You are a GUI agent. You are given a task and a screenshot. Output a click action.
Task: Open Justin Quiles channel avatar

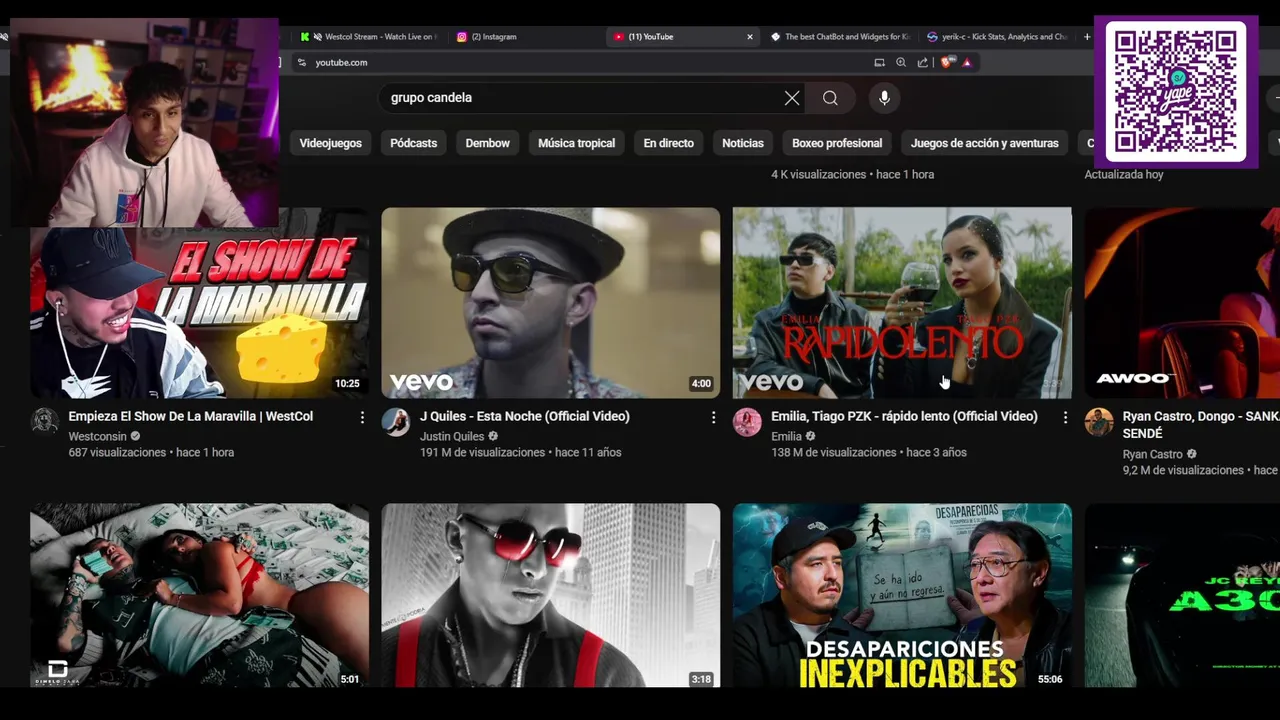pos(396,422)
